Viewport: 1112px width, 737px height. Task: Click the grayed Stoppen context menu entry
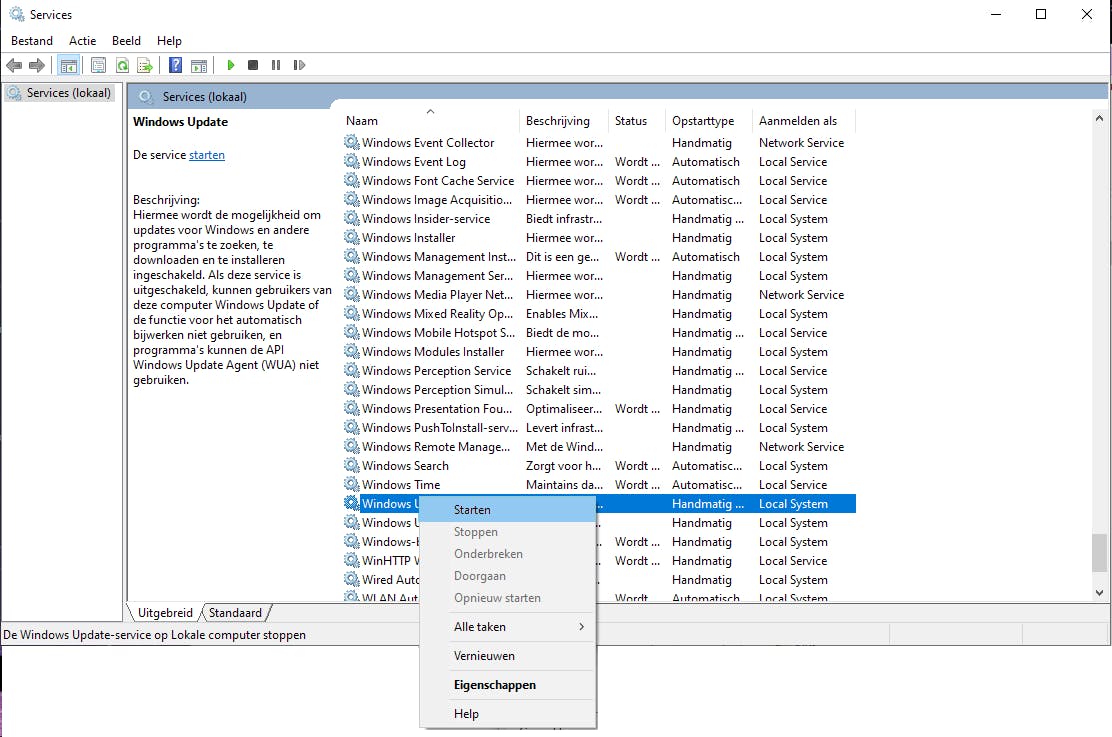coord(508,532)
